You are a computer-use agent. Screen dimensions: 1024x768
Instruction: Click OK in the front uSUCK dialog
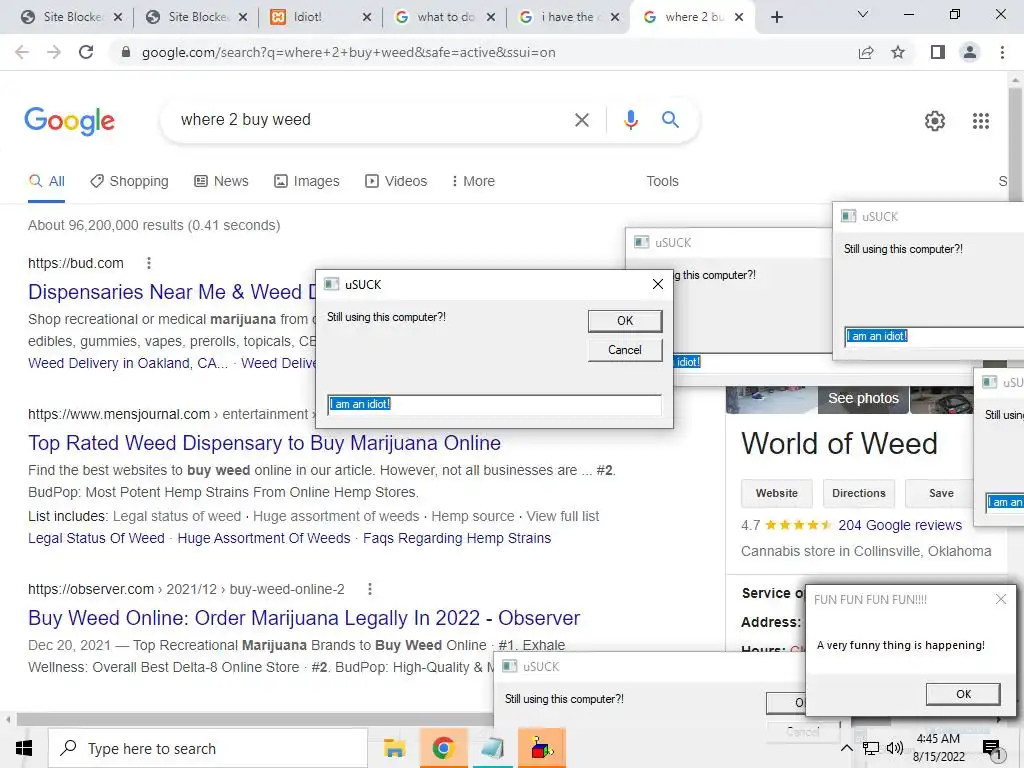click(x=625, y=321)
